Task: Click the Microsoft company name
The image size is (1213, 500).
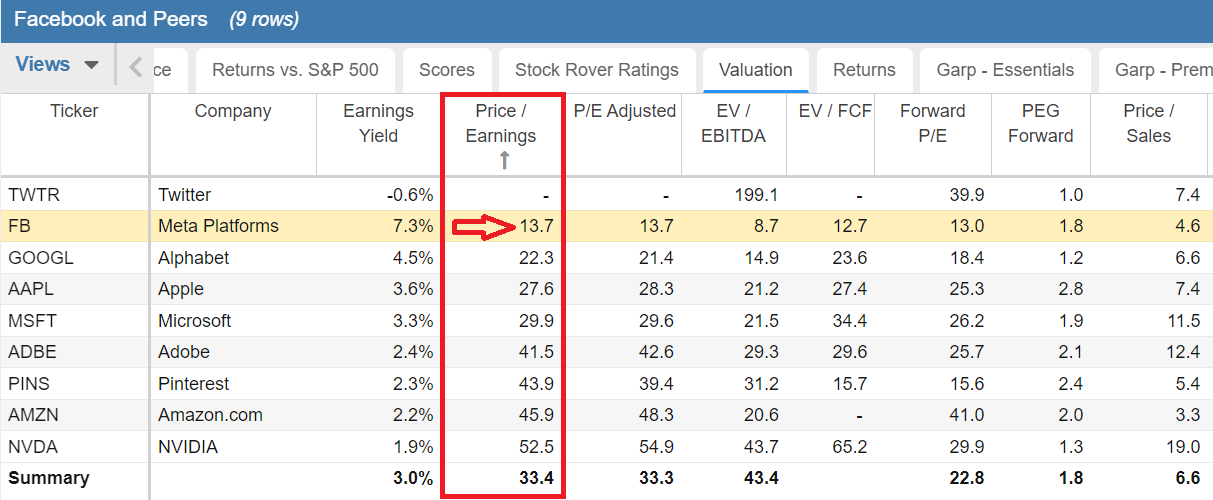Action: pos(195,321)
